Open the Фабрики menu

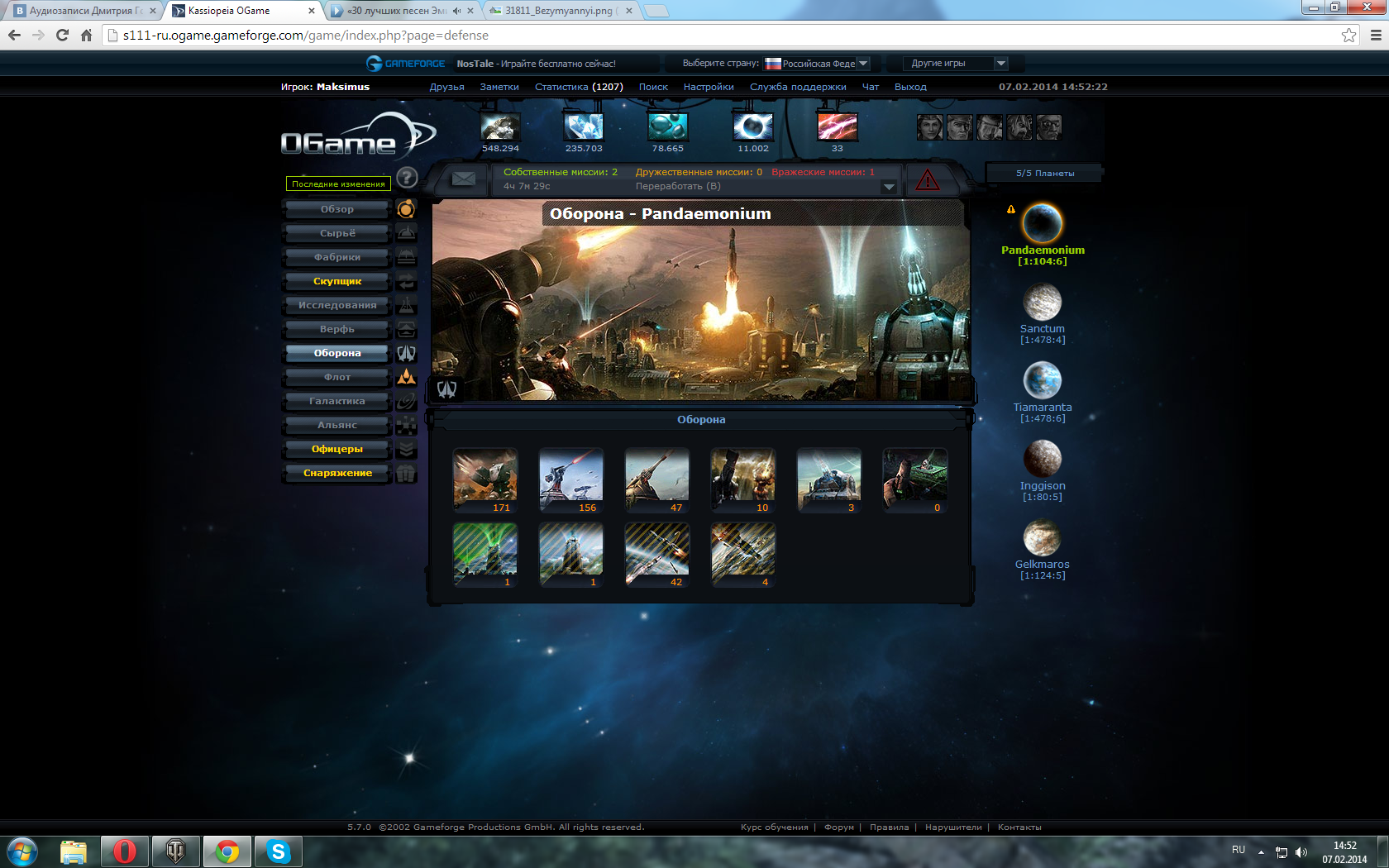(337, 257)
